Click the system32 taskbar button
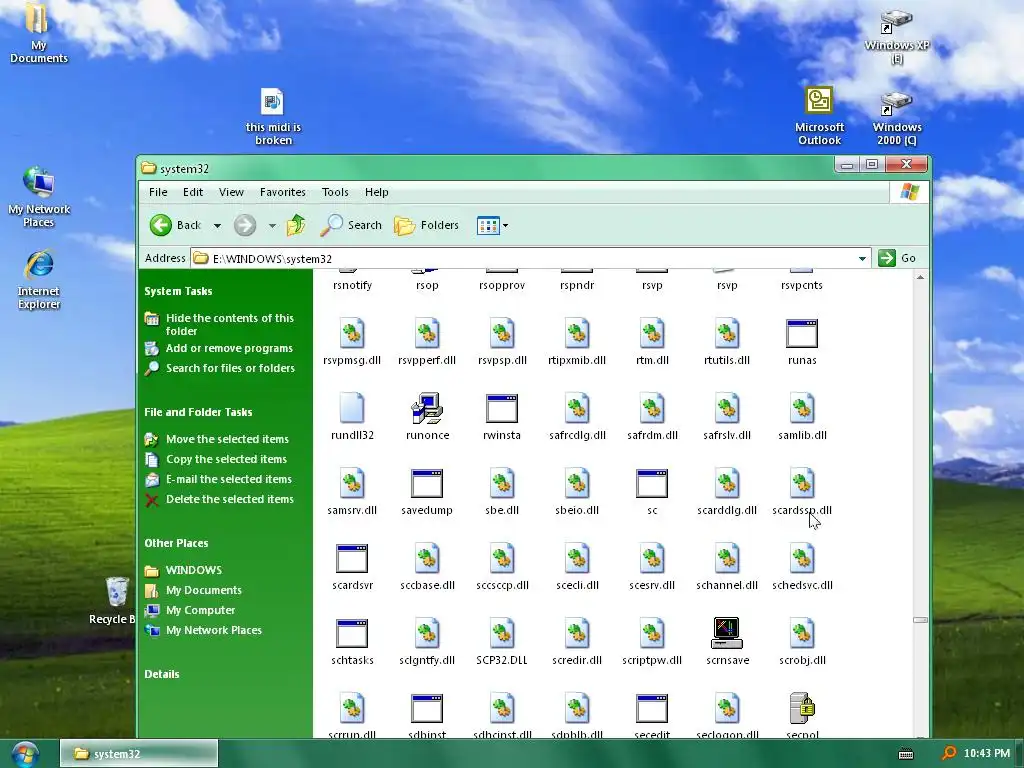Image resolution: width=1024 pixels, height=768 pixels. click(138, 754)
